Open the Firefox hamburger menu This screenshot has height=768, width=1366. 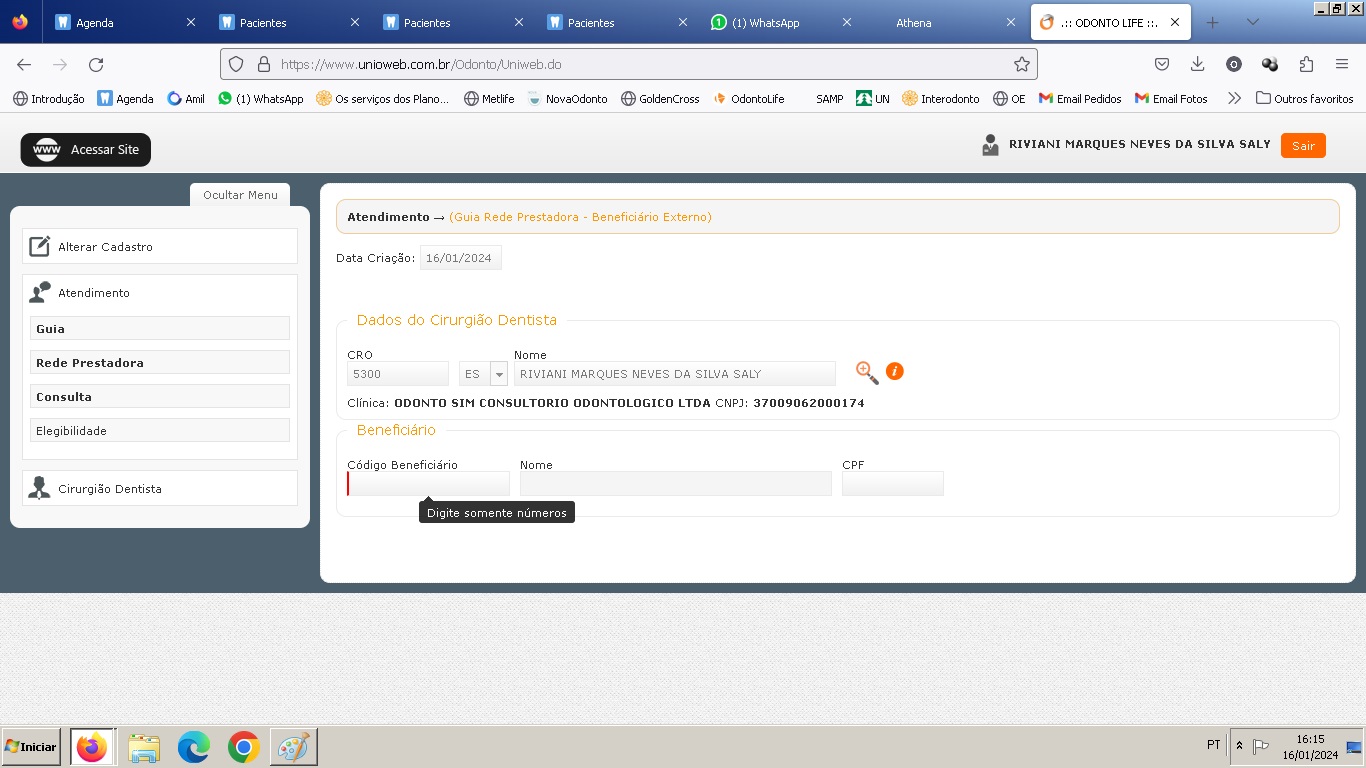point(1342,64)
